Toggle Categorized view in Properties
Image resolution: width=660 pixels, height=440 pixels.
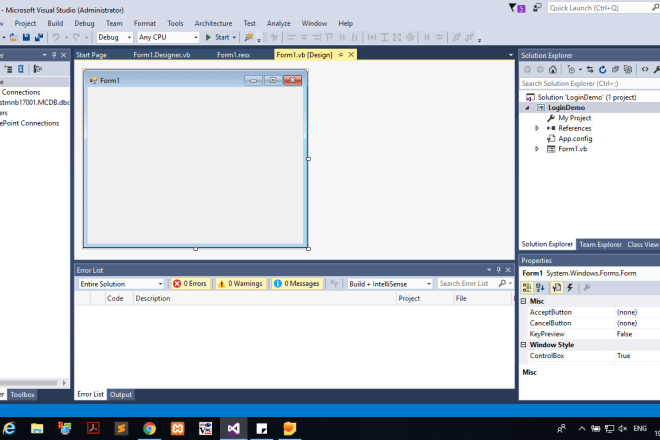[x=527, y=288]
